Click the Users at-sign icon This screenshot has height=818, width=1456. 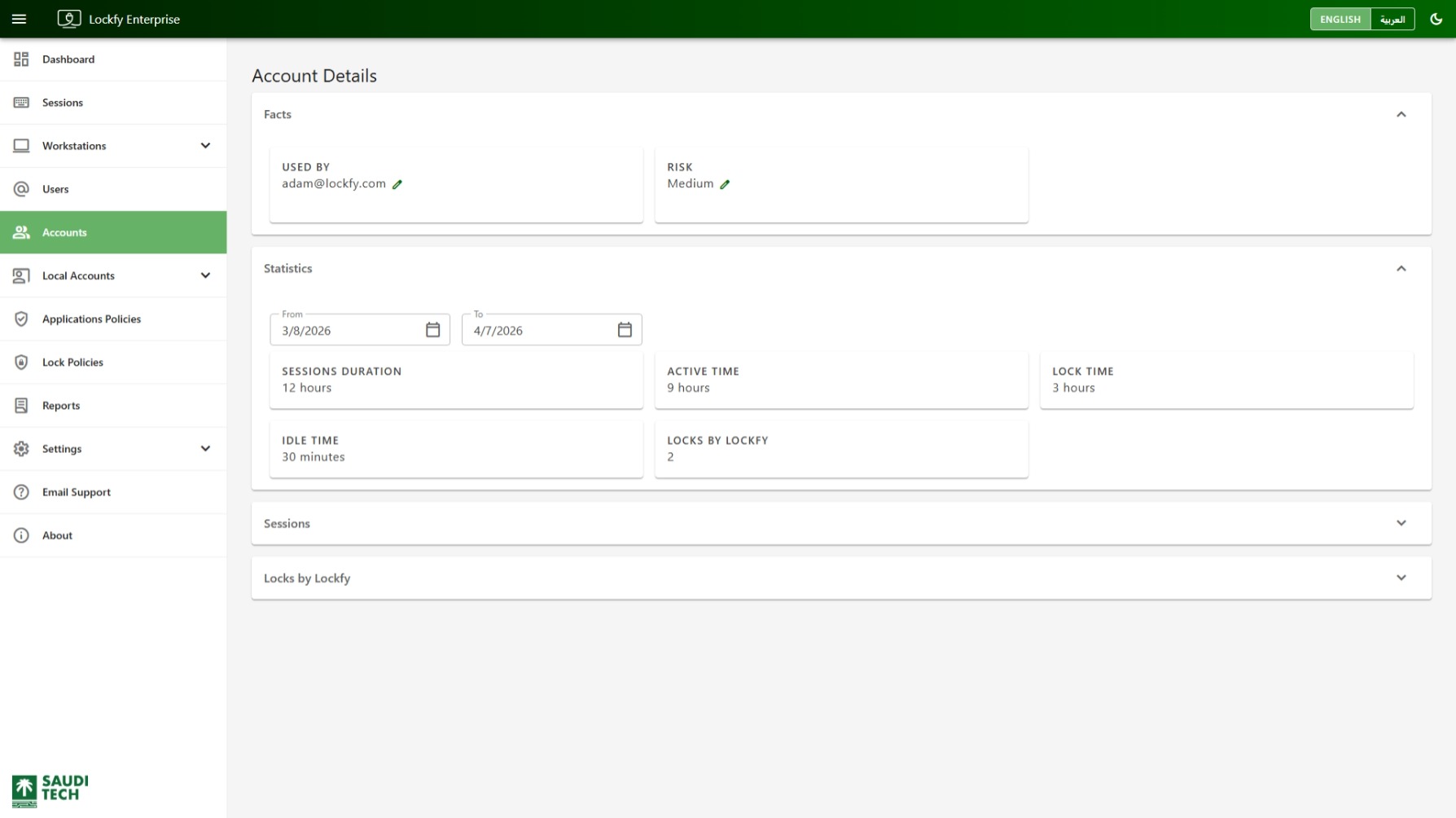(x=21, y=189)
